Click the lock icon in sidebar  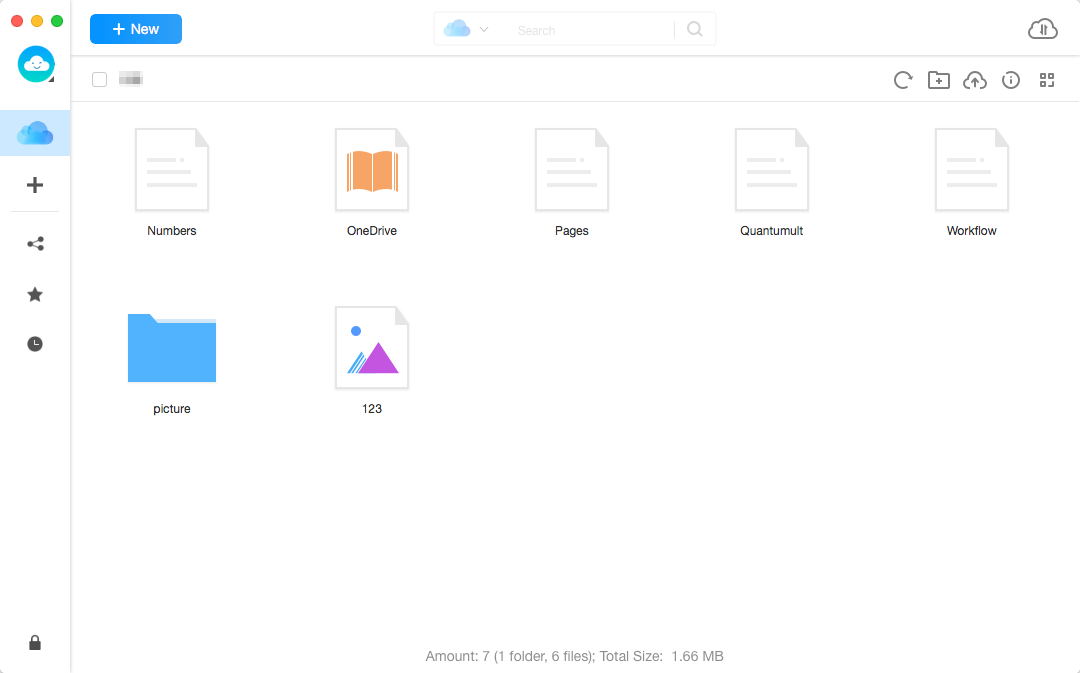pos(35,643)
